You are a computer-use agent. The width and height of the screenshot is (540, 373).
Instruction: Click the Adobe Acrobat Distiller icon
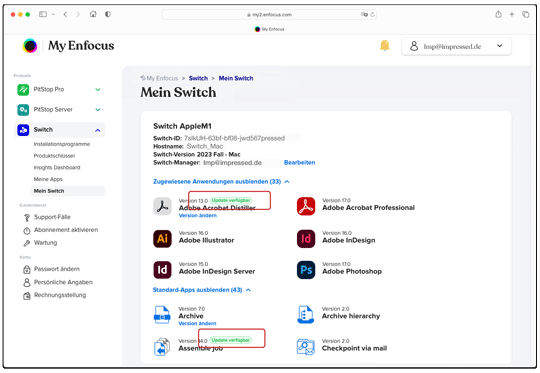pyautogui.click(x=162, y=206)
